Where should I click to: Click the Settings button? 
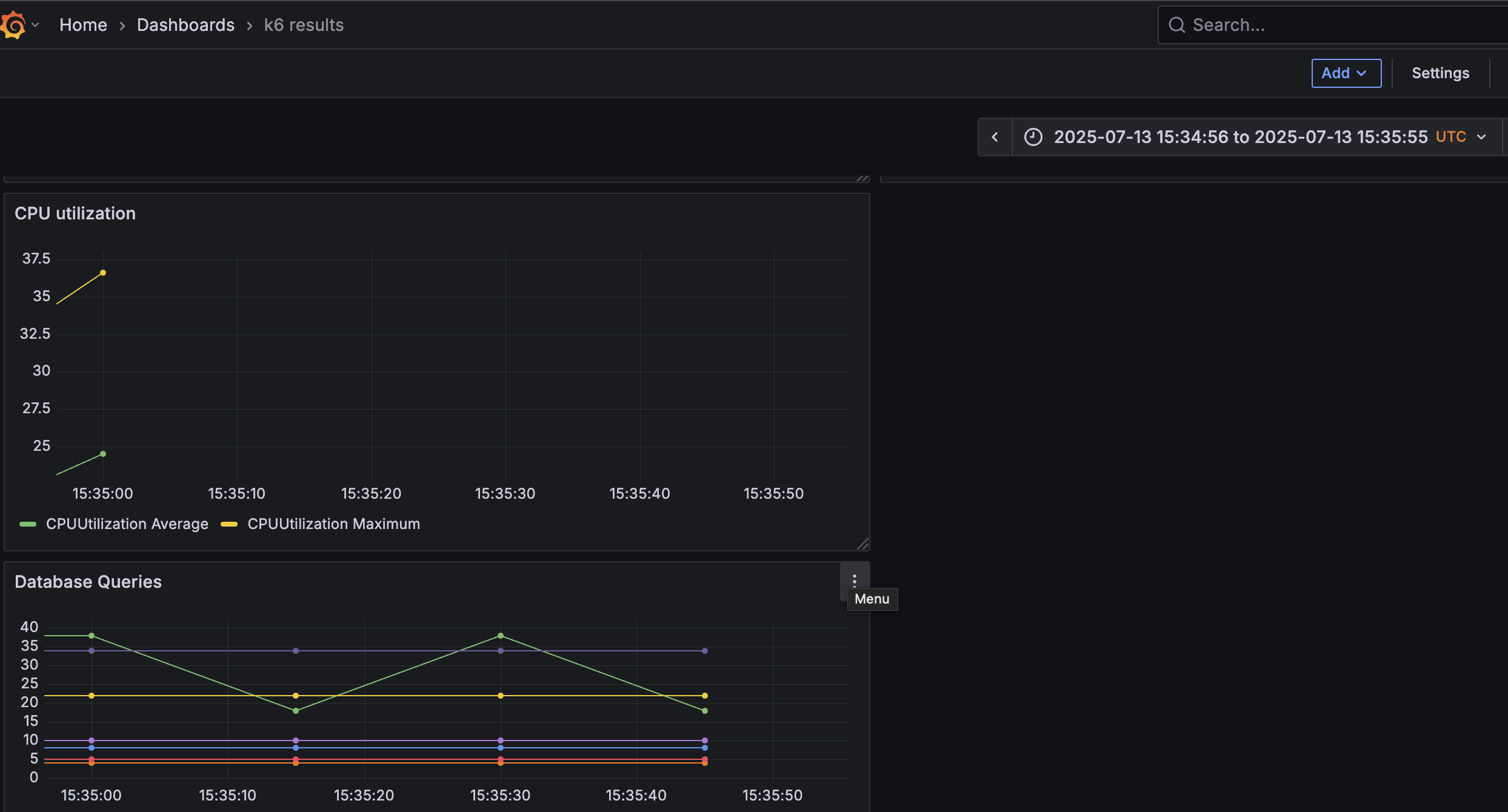click(1440, 73)
